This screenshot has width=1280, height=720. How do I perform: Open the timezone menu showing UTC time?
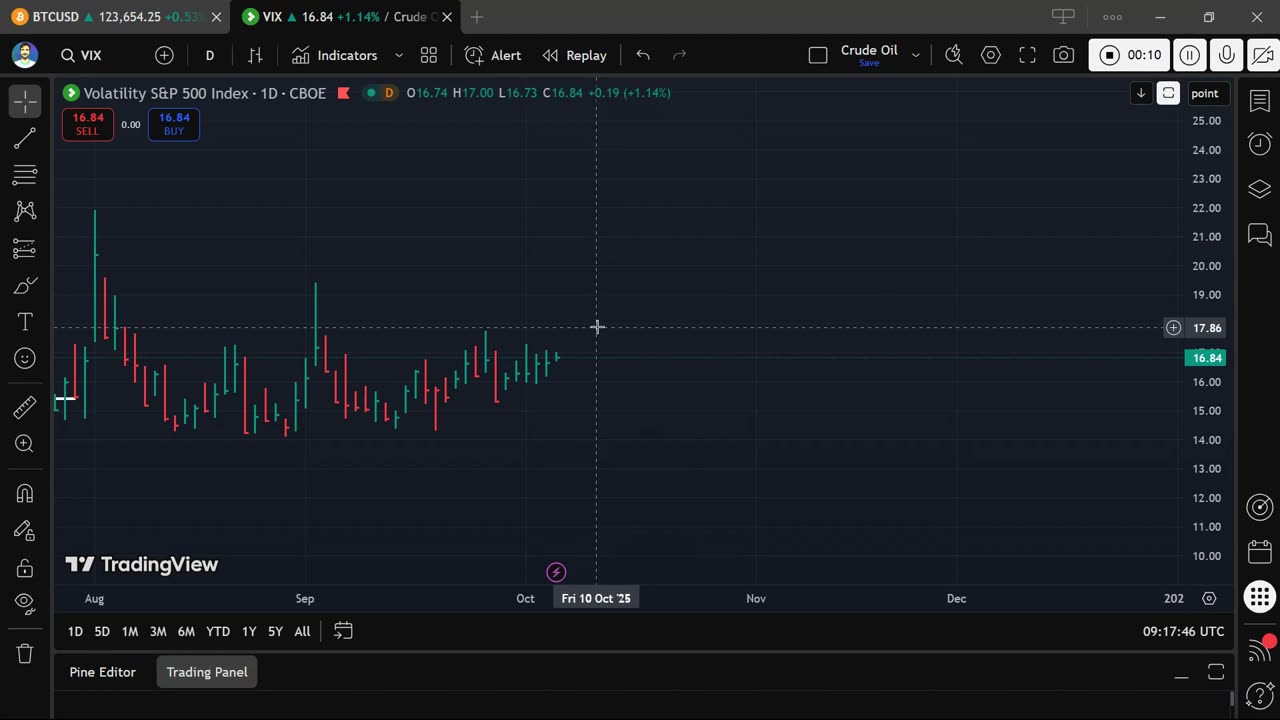click(x=1183, y=631)
